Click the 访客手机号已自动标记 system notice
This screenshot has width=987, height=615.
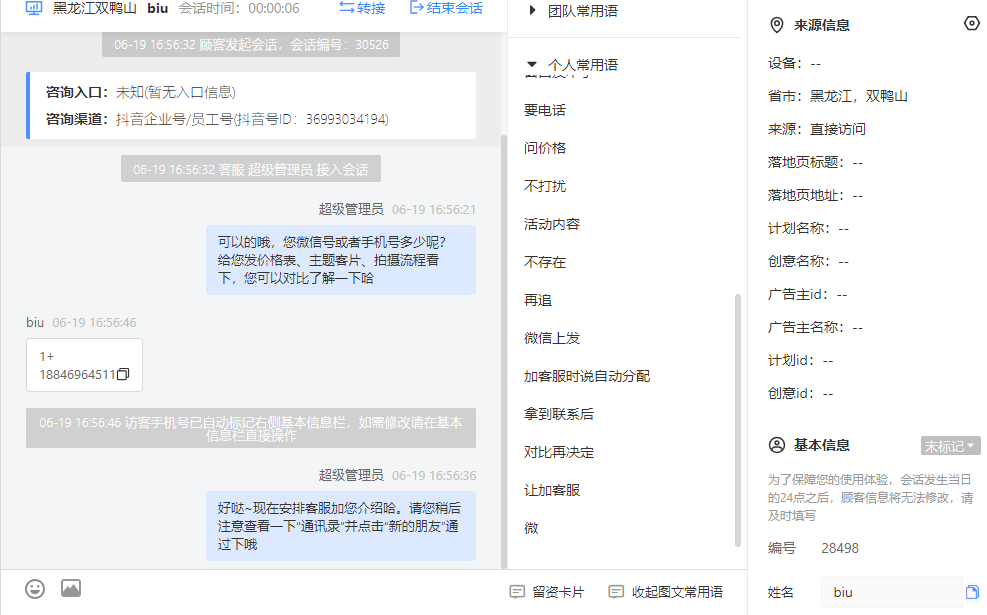[x=251, y=428]
